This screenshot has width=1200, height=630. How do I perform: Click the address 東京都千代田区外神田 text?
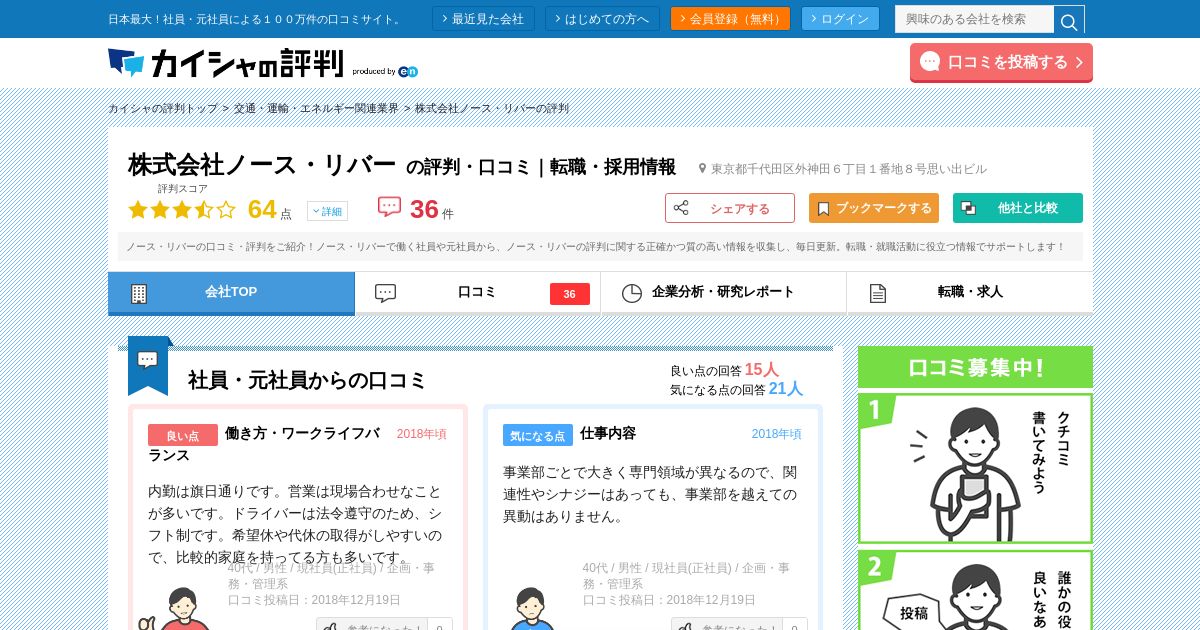point(849,169)
